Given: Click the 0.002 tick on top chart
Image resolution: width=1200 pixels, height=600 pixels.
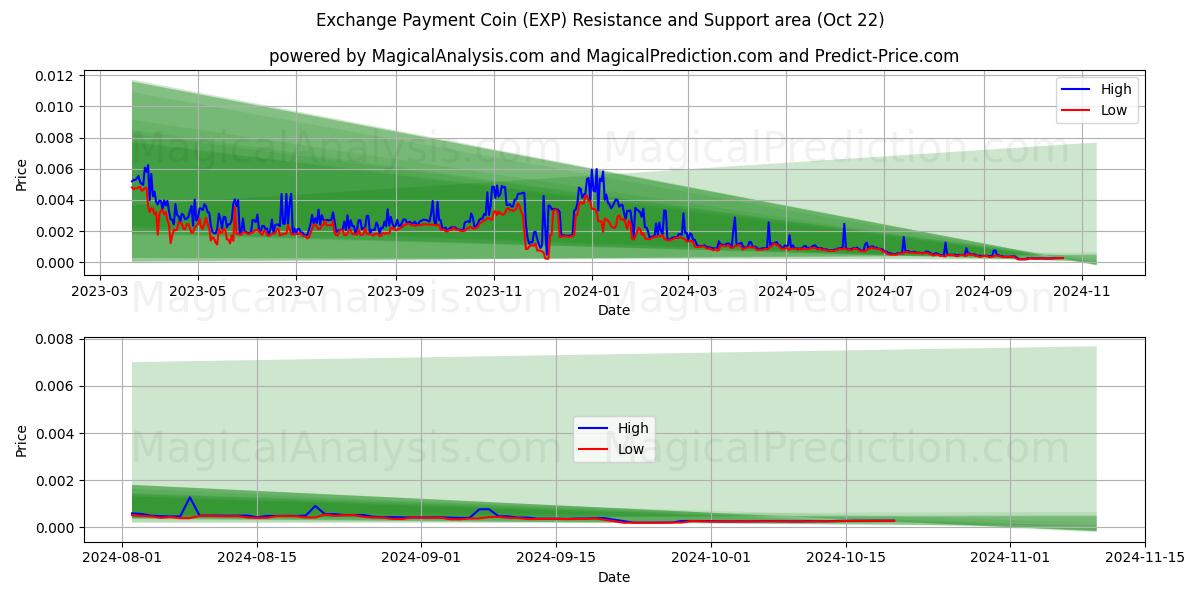Looking at the screenshot, I should (x=55, y=231).
